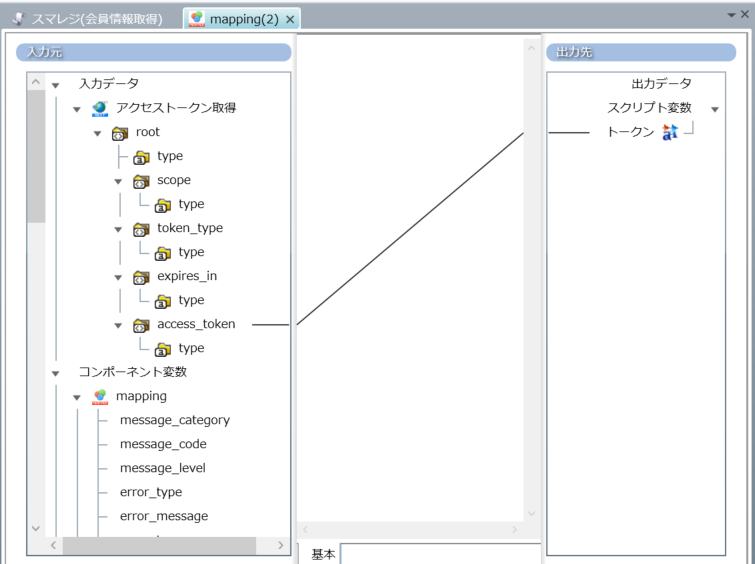755x564 pixels.
Task: Collapse the mapping component node
Action: 77,398
